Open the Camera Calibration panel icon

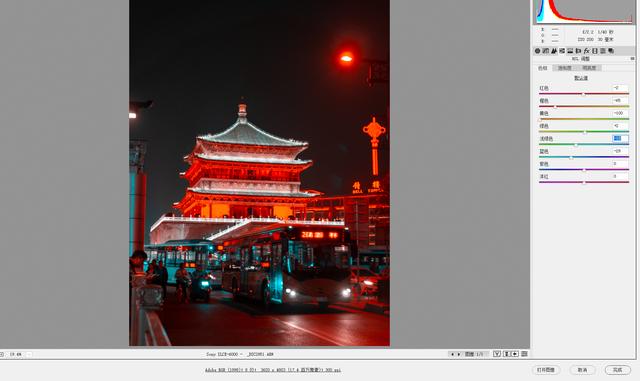coord(595,51)
